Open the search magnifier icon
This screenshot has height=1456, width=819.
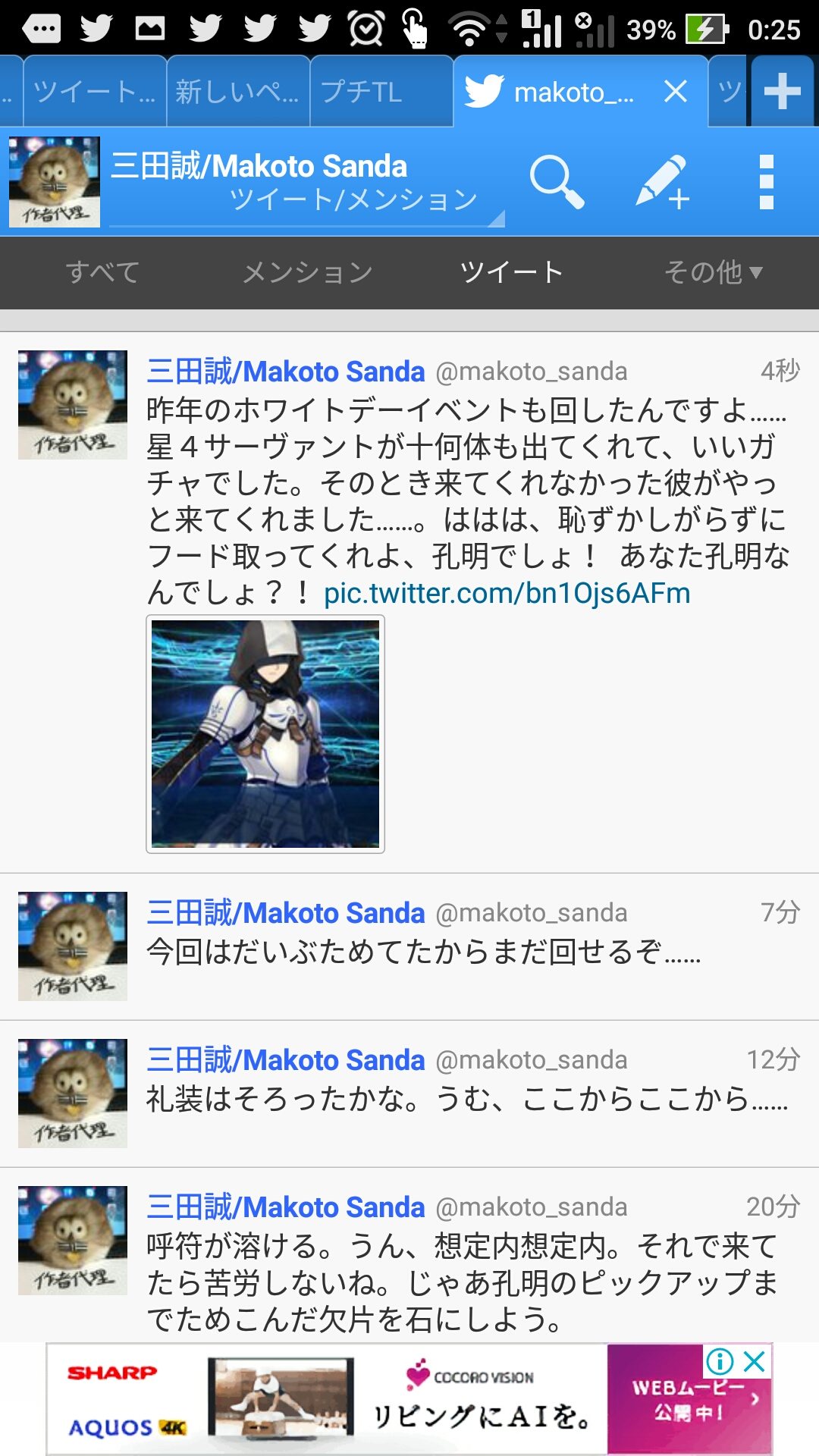(557, 182)
